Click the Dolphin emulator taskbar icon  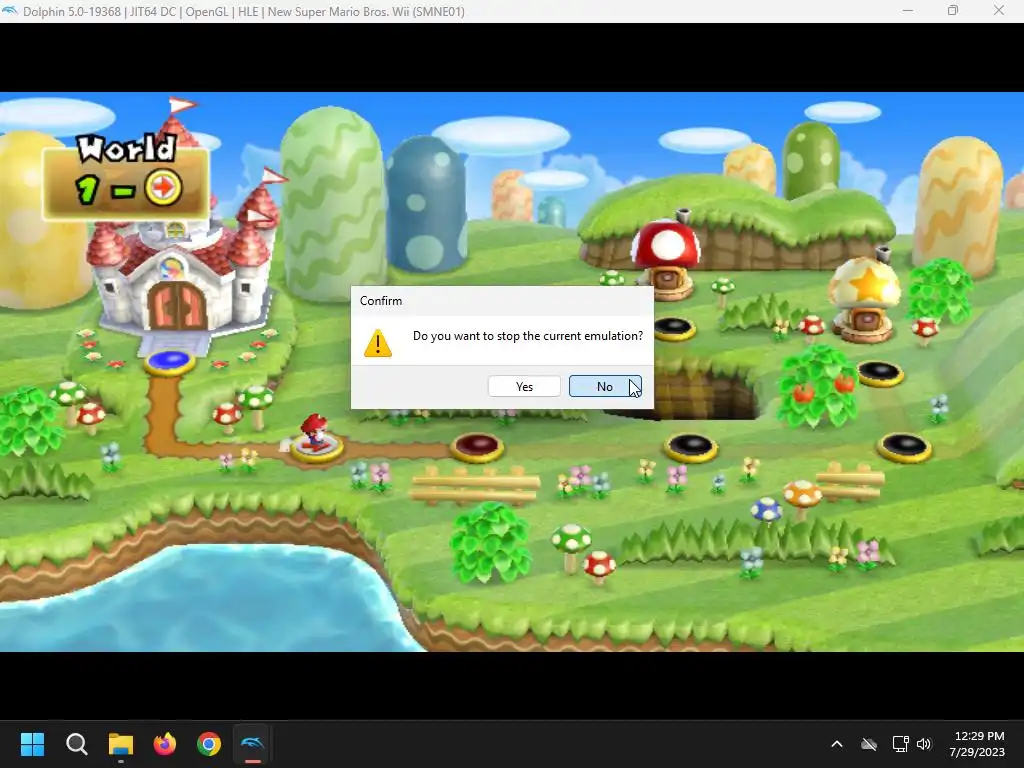point(253,744)
